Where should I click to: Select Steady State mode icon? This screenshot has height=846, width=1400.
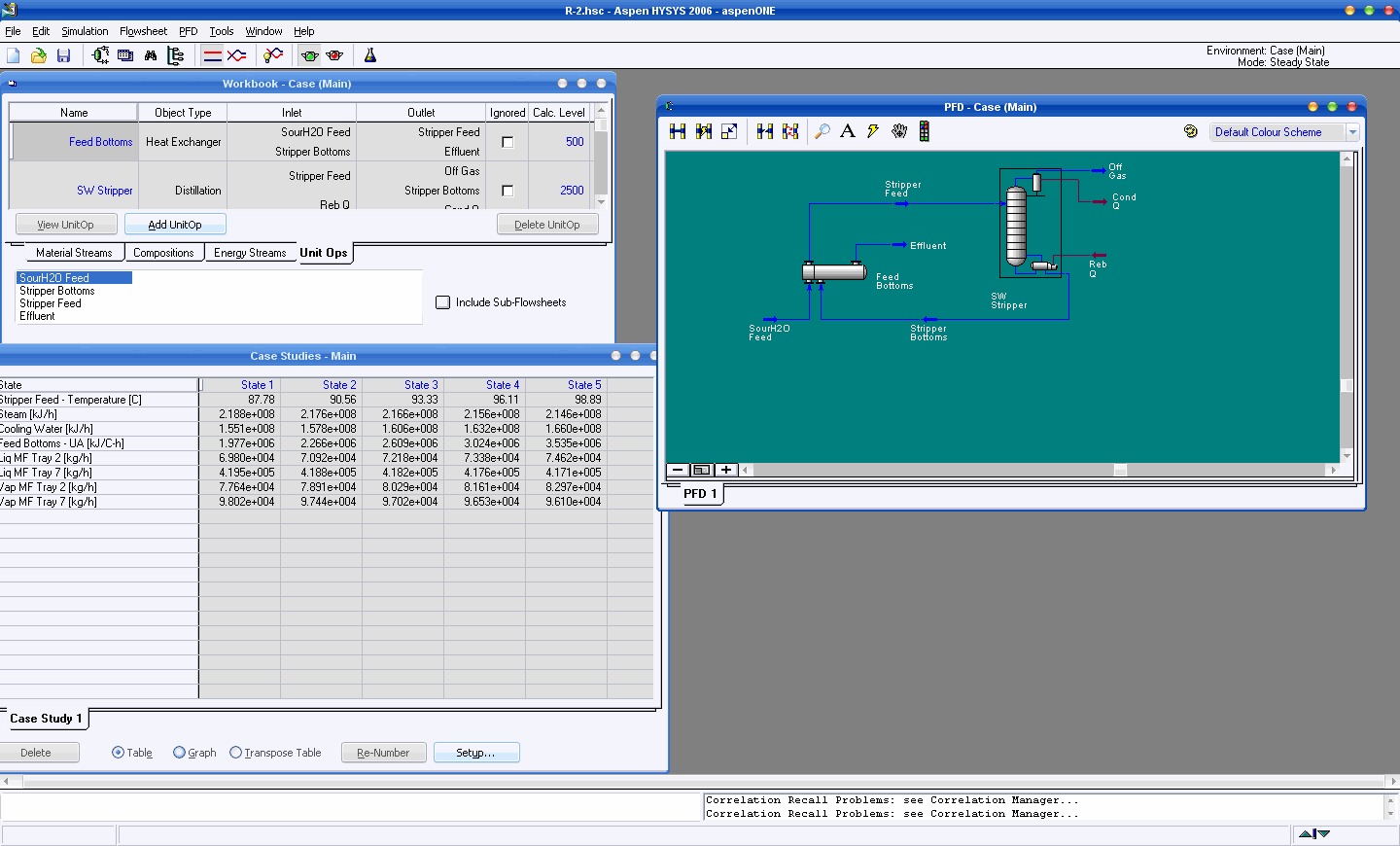coord(213,55)
